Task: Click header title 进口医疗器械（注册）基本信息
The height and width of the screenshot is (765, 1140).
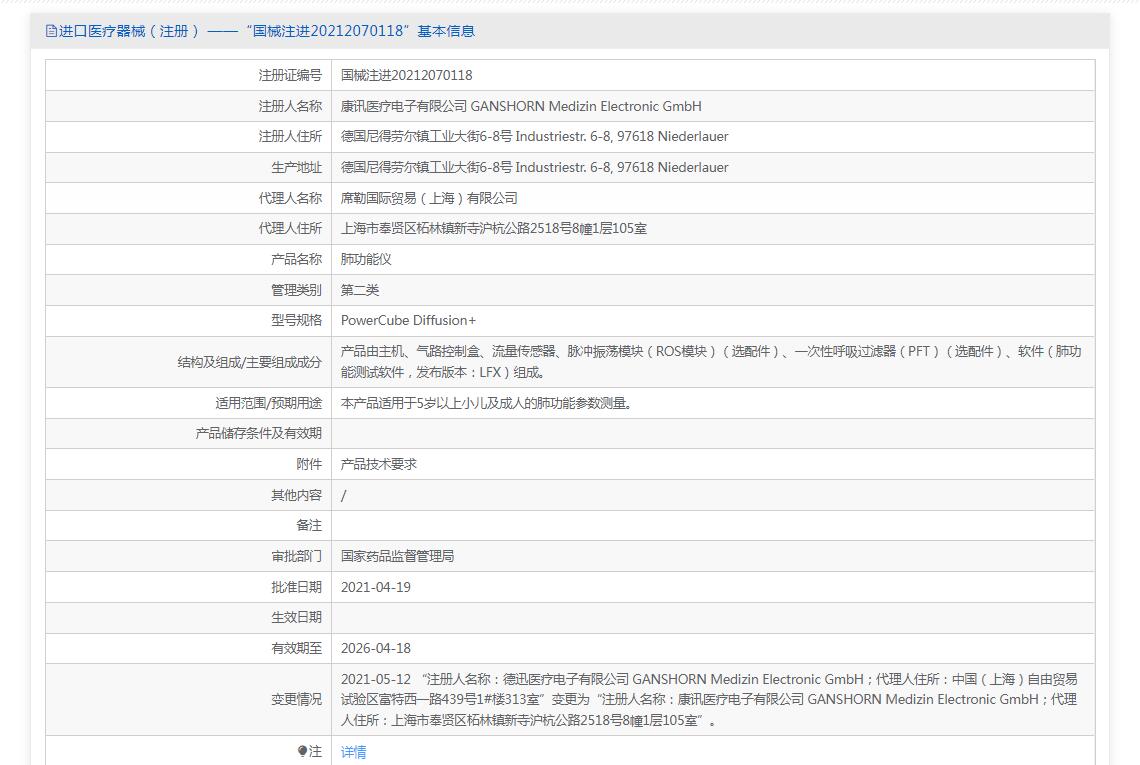Action: 267,31
